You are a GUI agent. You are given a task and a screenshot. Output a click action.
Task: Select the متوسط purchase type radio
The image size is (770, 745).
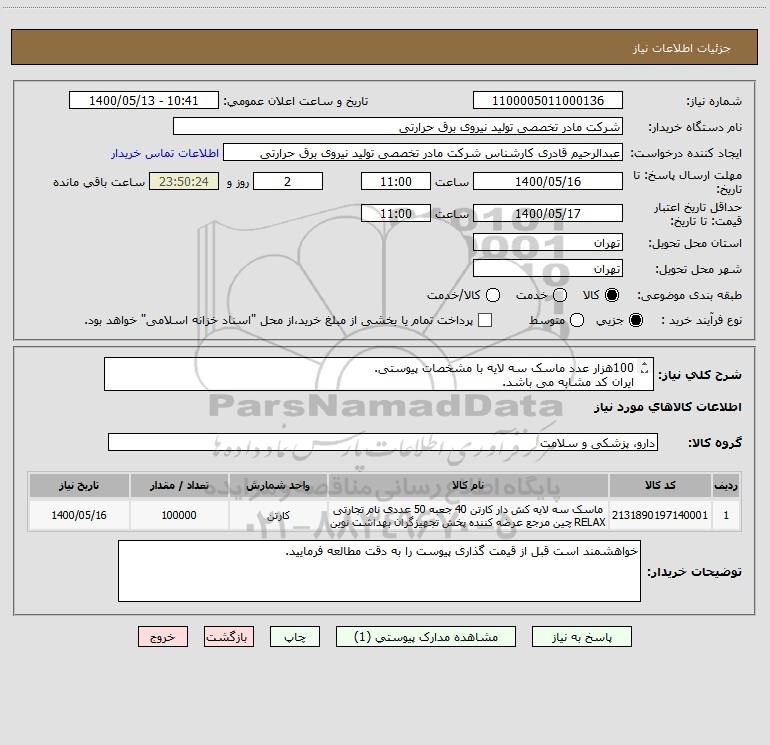[577, 320]
